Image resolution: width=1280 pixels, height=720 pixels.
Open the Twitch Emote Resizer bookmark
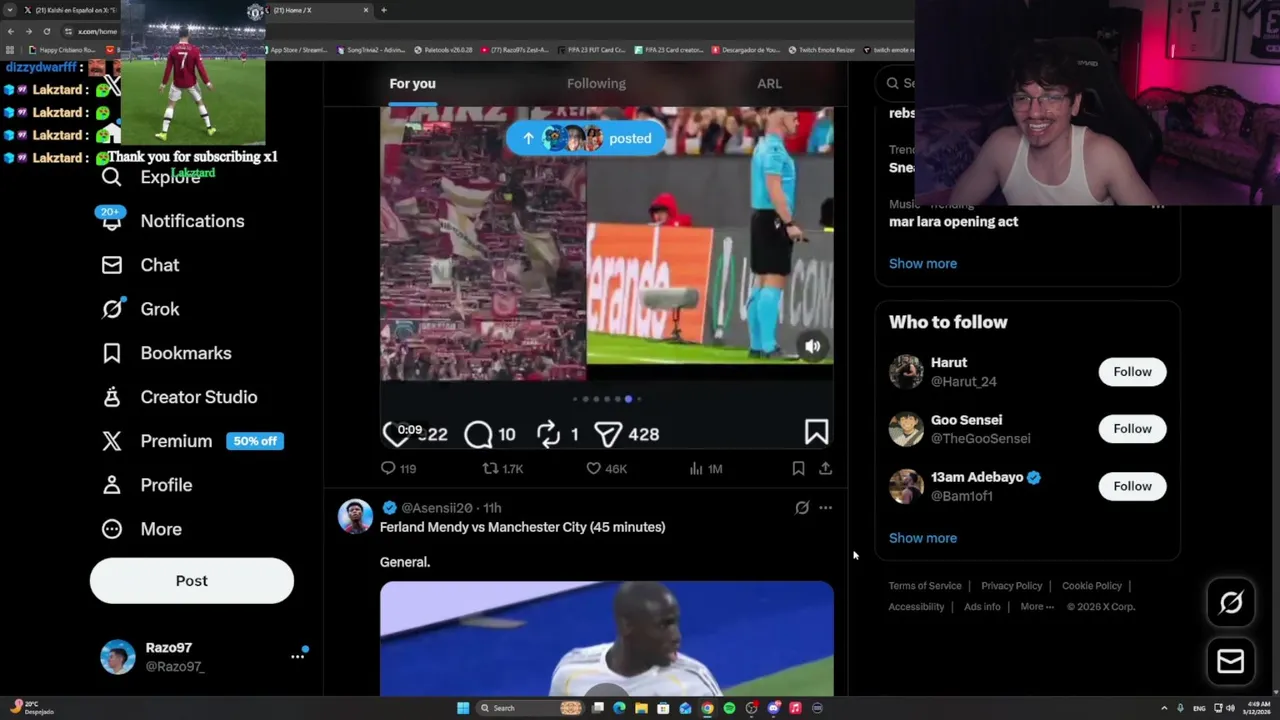[x=822, y=50]
